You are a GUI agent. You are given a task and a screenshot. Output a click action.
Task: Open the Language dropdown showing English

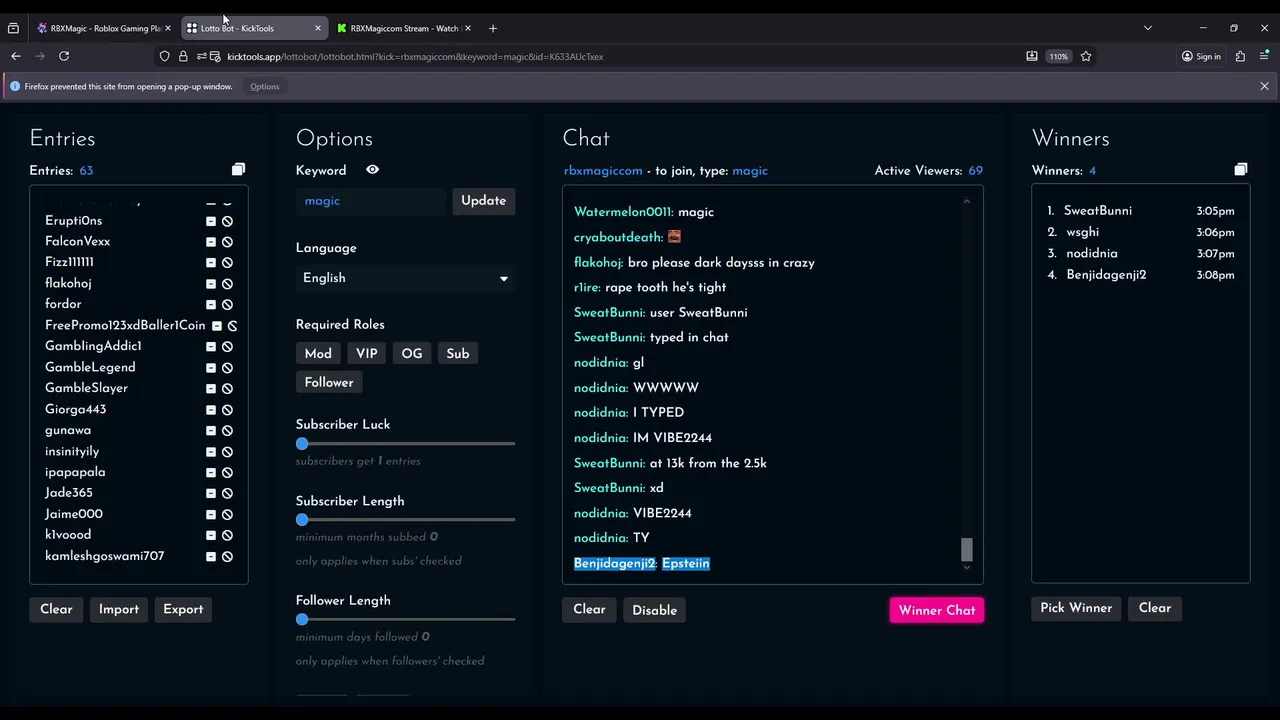[405, 278]
